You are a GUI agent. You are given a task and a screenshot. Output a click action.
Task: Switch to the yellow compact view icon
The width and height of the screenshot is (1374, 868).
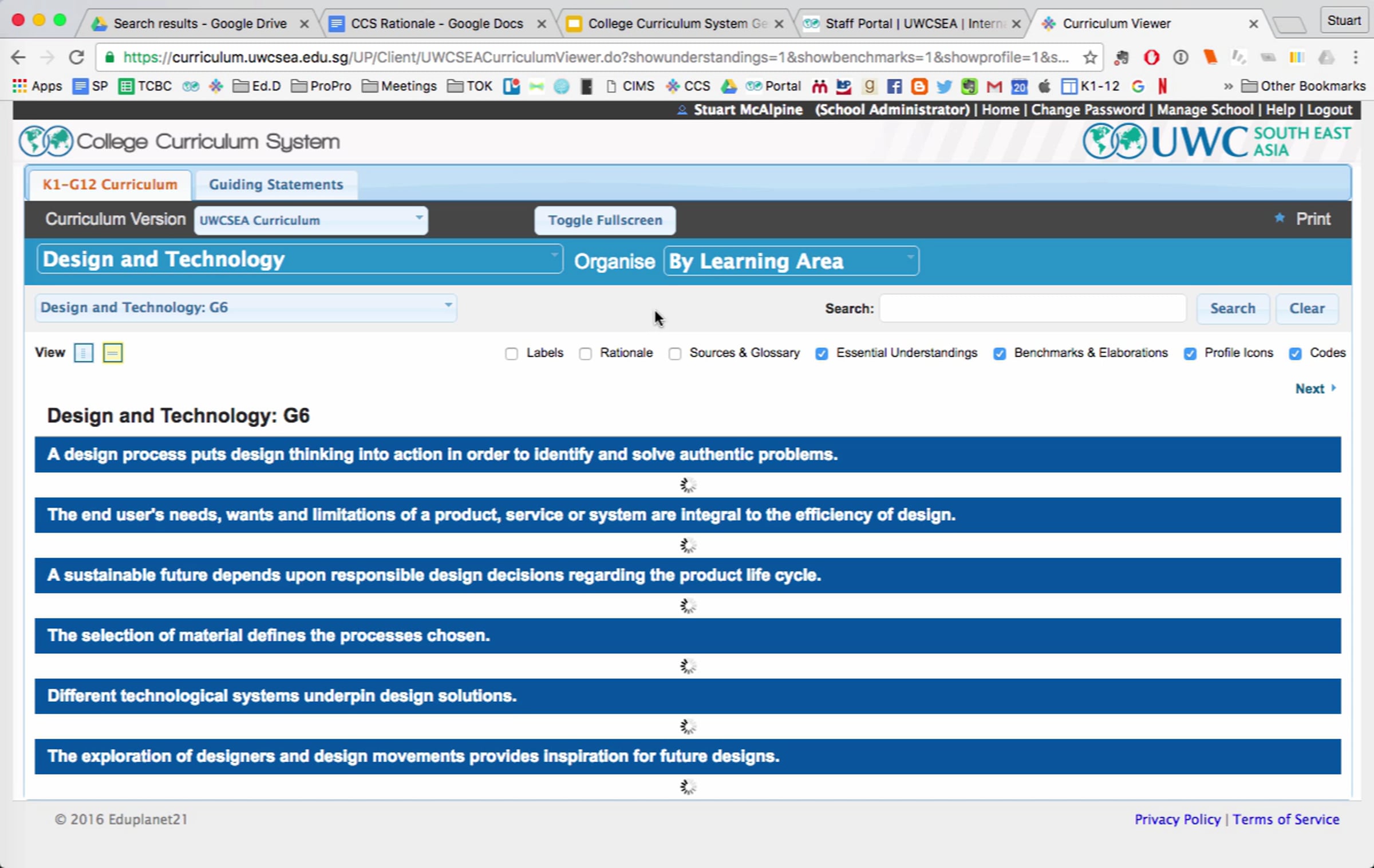pos(113,353)
